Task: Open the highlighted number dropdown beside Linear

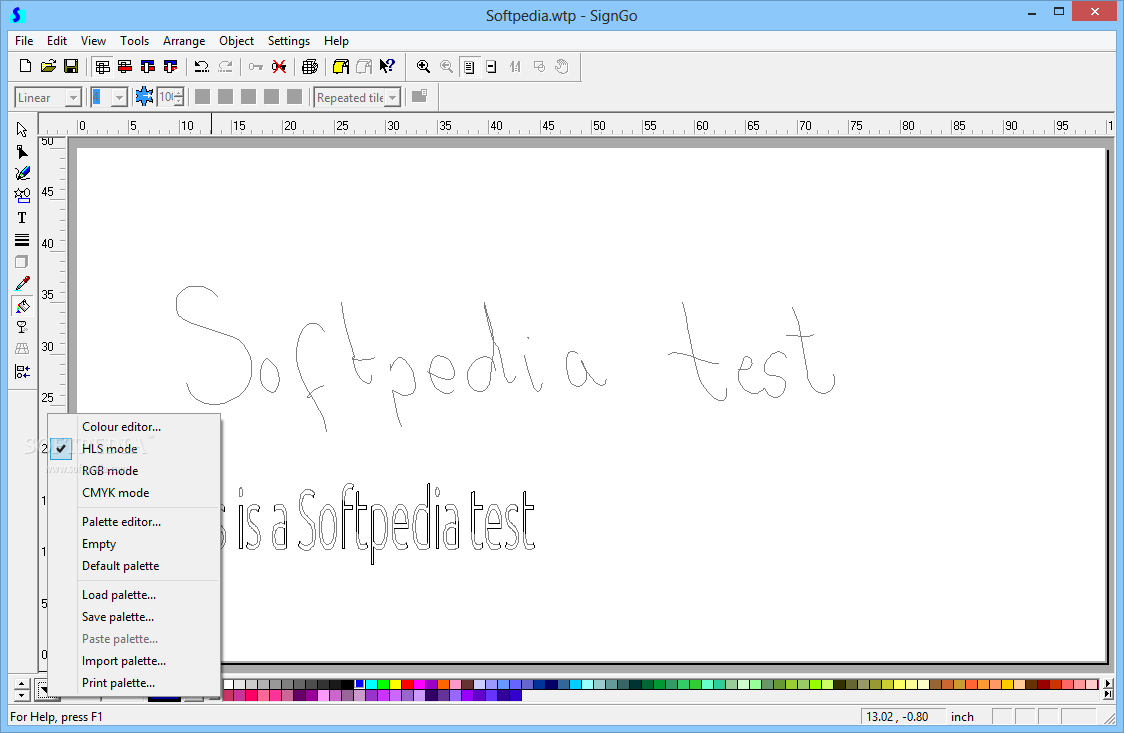Action: (120, 97)
